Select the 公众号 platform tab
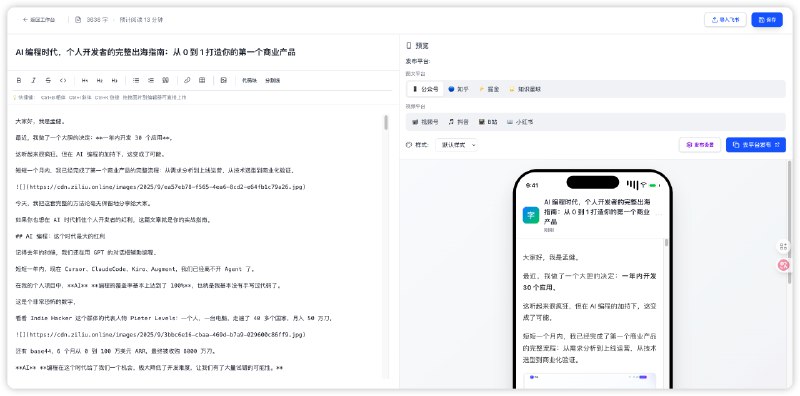The width and height of the screenshot is (800, 396). 426,89
